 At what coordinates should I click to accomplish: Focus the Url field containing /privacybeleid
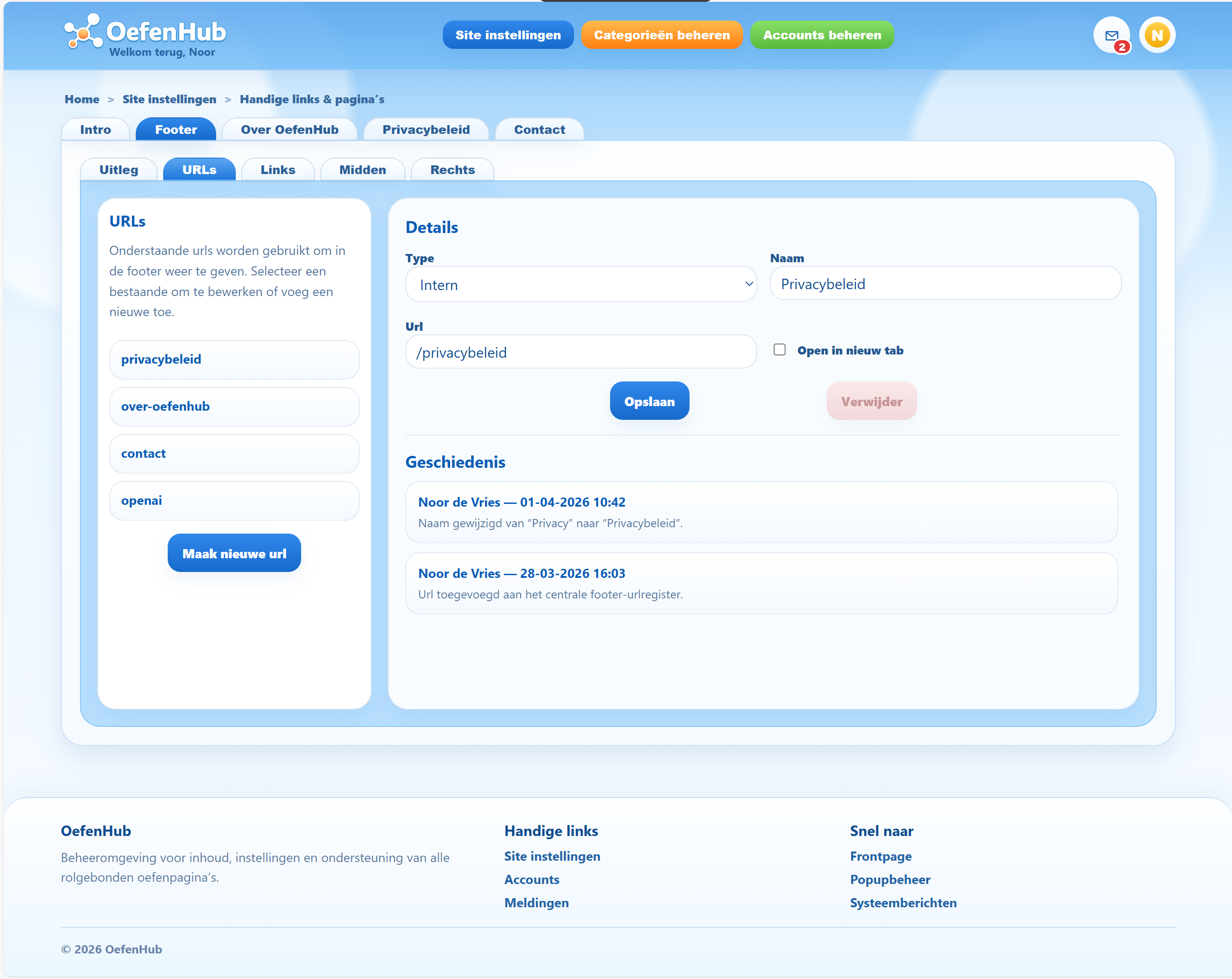[581, 352]
